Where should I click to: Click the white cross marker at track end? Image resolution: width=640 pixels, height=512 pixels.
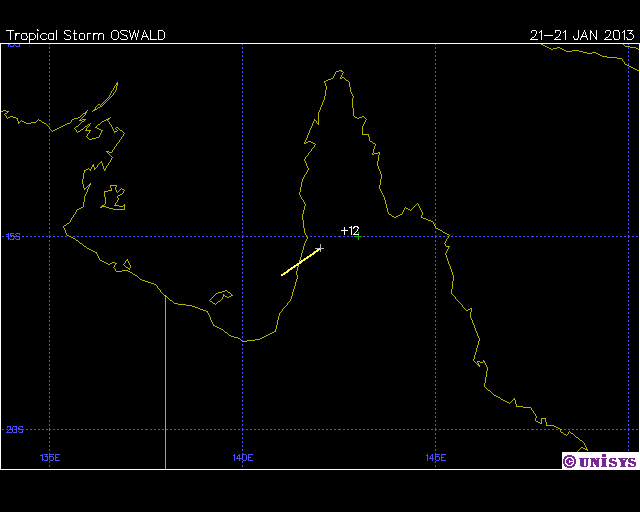320,247
